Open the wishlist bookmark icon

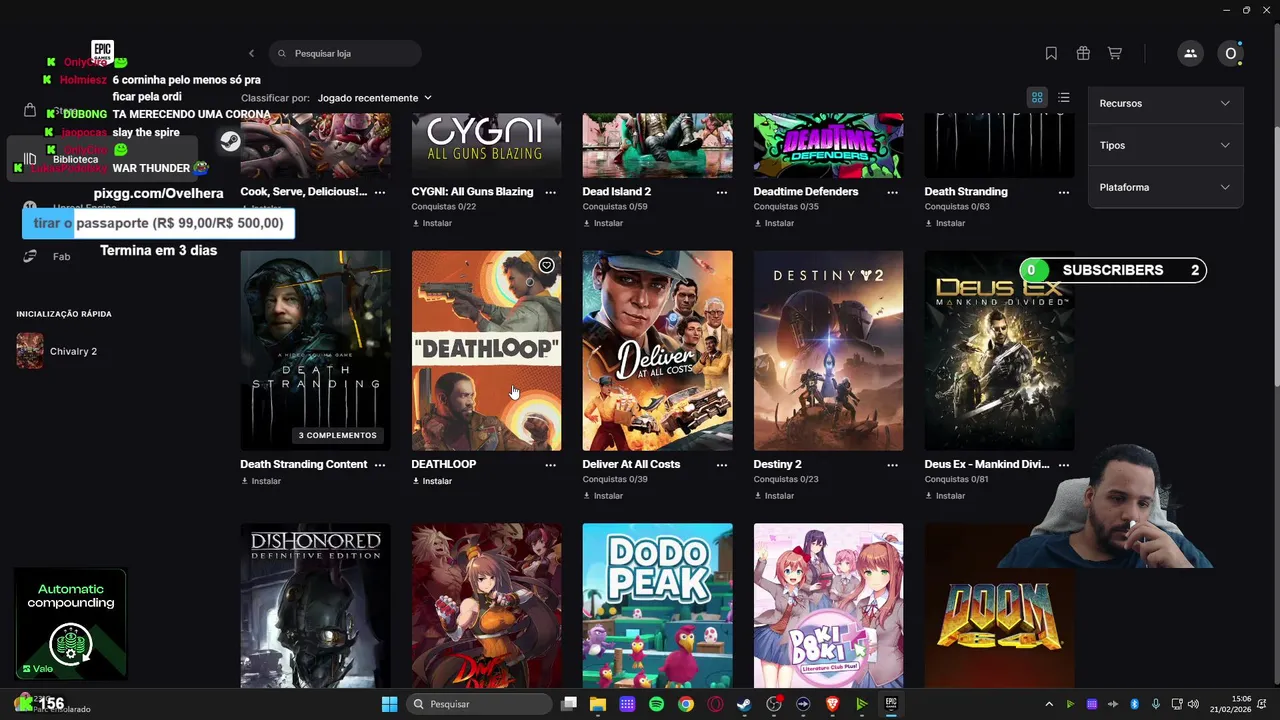coord(1051,53)
